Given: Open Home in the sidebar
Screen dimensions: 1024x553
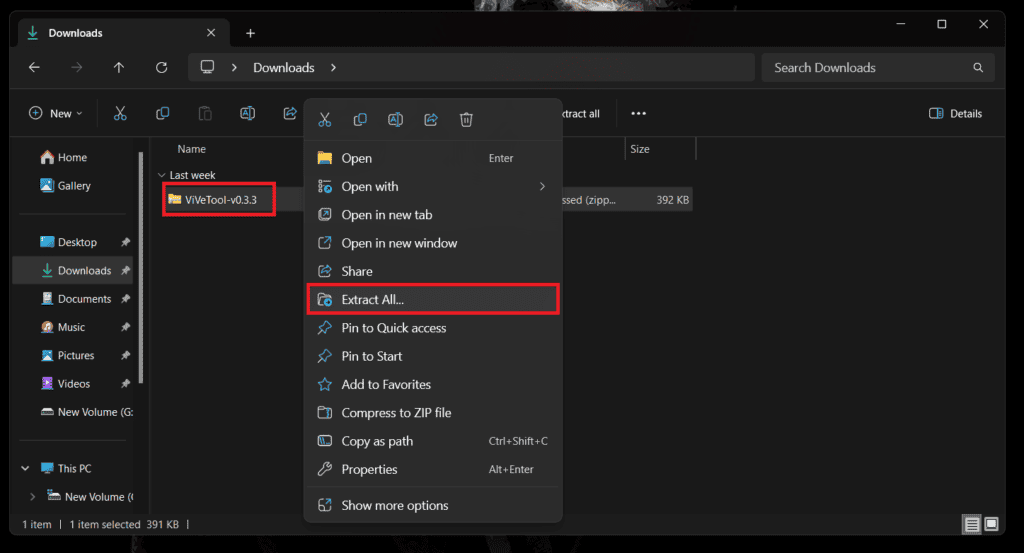Looking at the screenshot, I should pyautogui.click(x=72, y=157).
